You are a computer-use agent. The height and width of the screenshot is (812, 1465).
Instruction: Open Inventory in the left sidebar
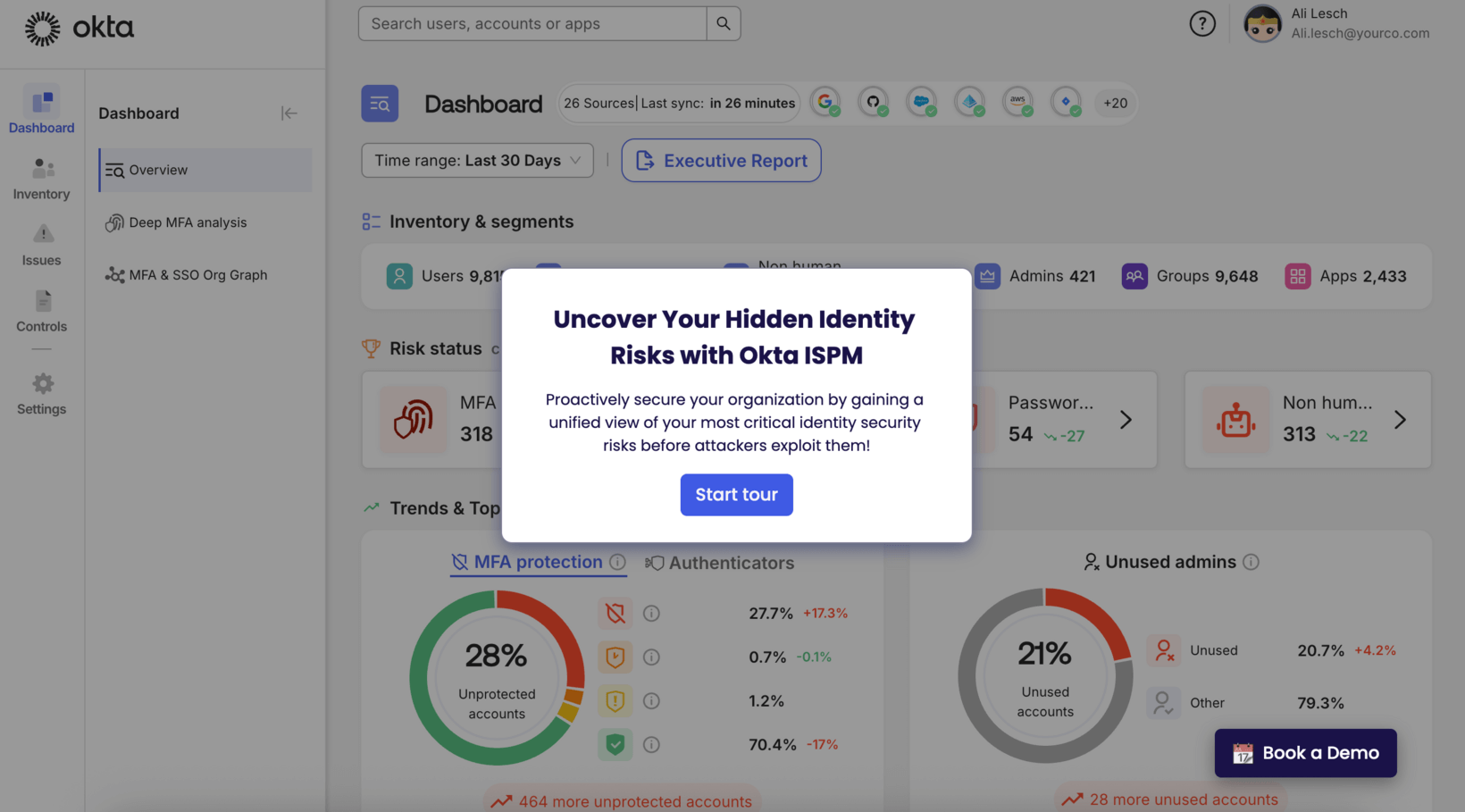point(41,179)
